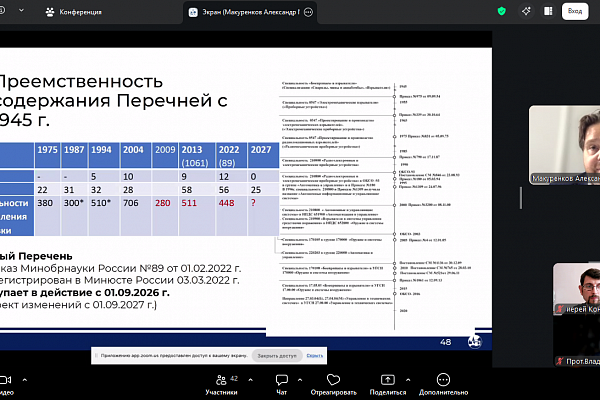This screenshot has width=600, height=400.
Task: Click the 300* table value
Action: click(73, 203)
